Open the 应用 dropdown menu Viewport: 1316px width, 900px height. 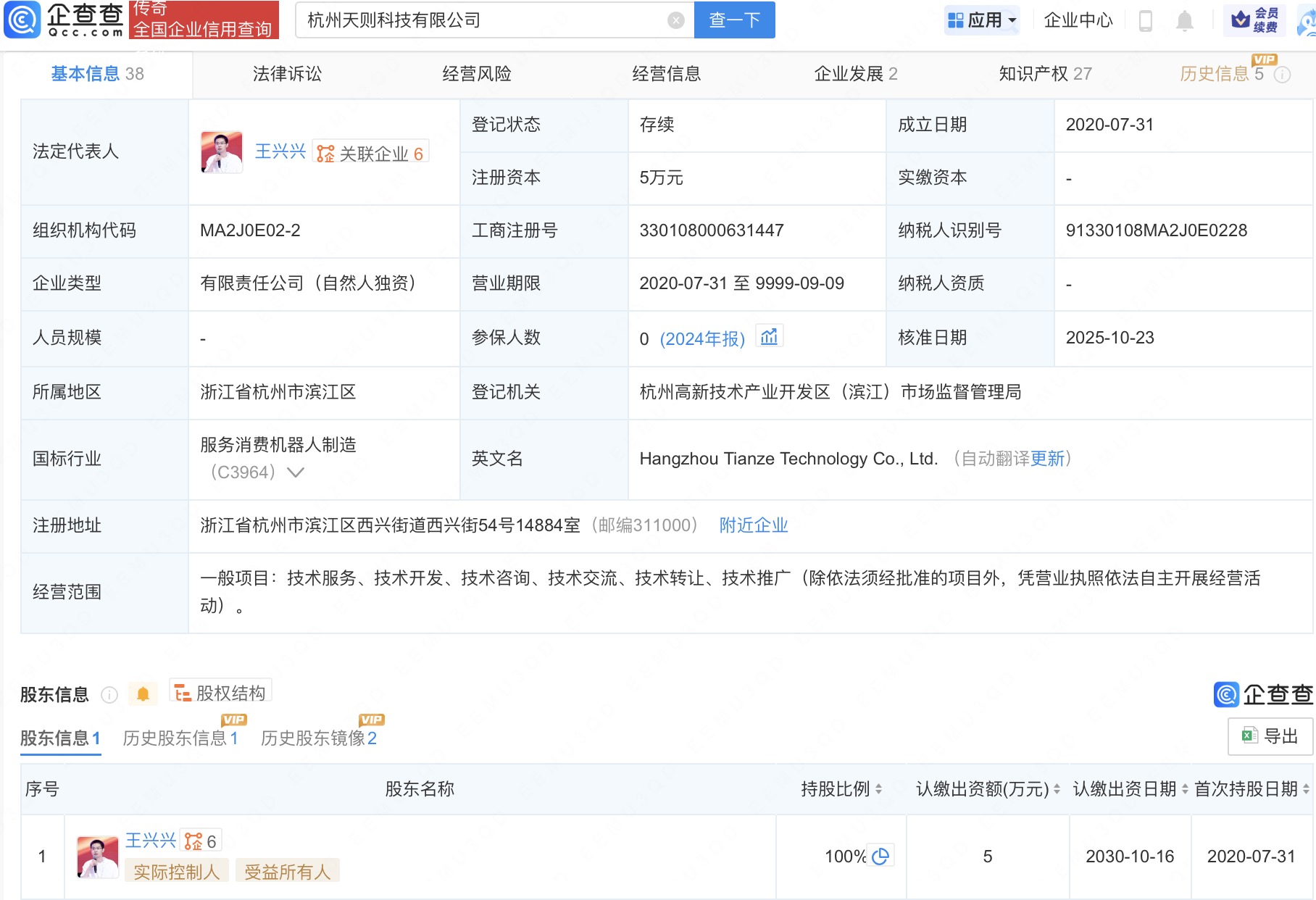point(982,20)
